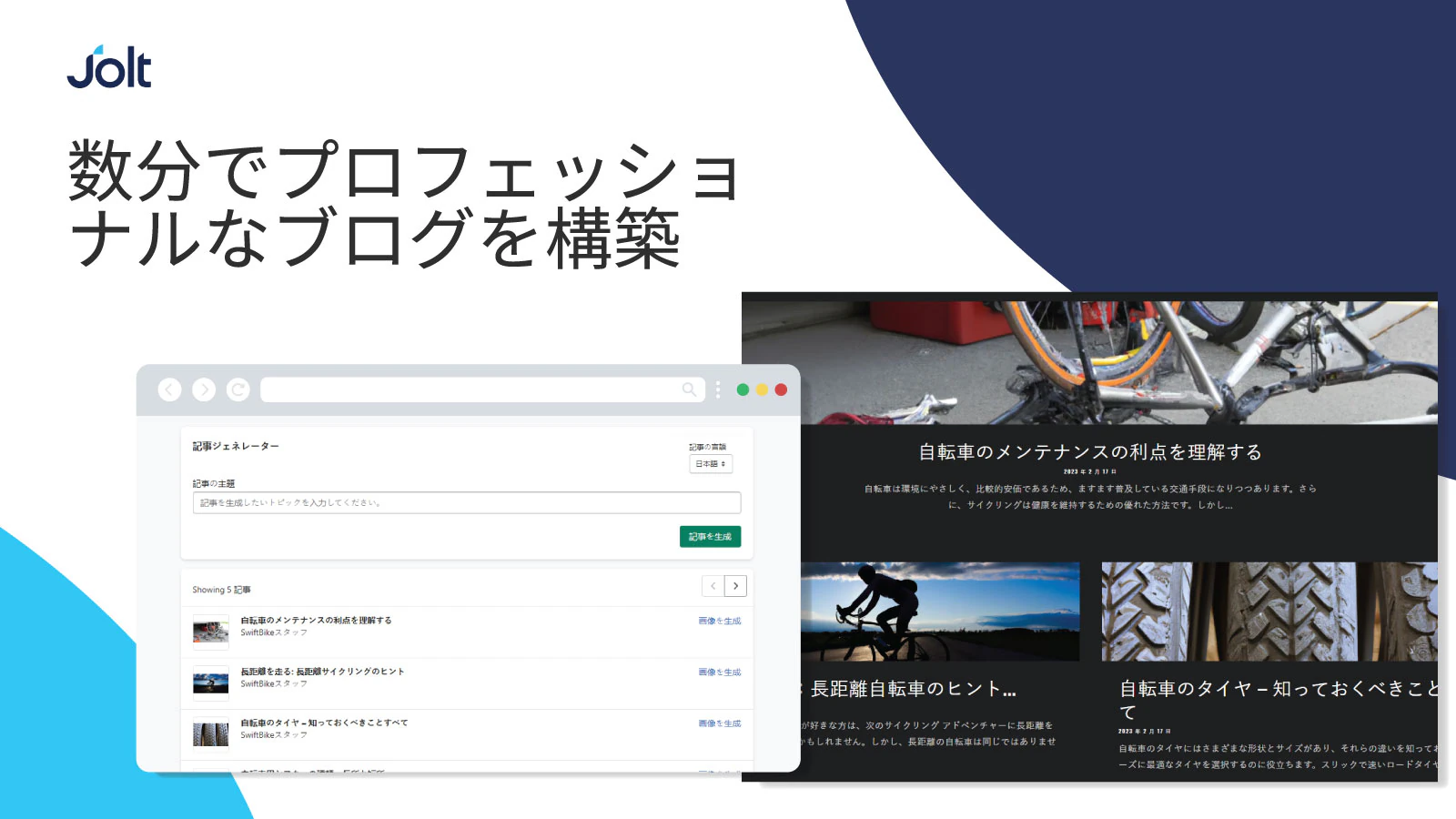Click blog title 自転車のメンテナンスの利点を理解する
Viewport: 1456px width, 819px height.
click(x=1090, y=452)
